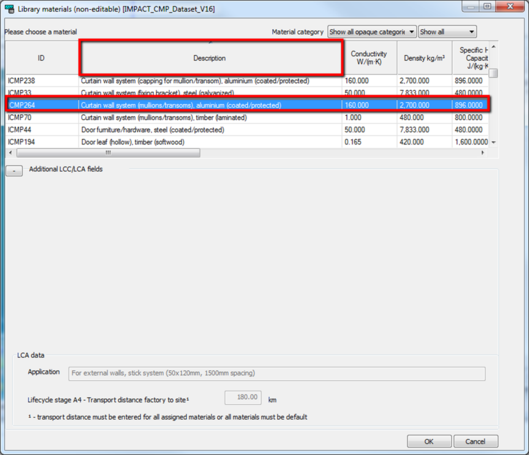Image resolution: width=529 pixels, height=455 pixels.
Task: Click the application icon in title bar
Action: 9,8
